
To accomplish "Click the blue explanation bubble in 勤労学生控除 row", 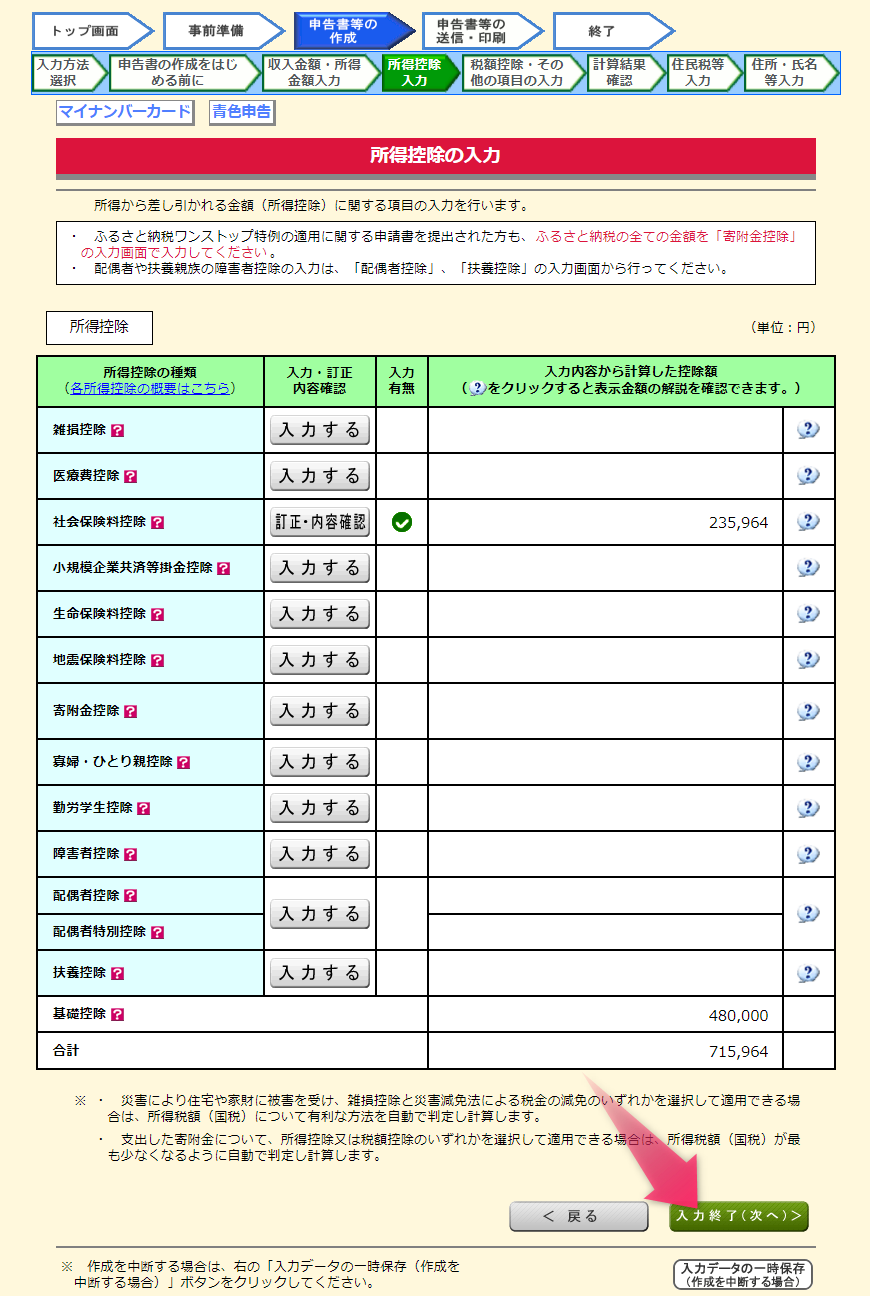I will pos(808,808).
